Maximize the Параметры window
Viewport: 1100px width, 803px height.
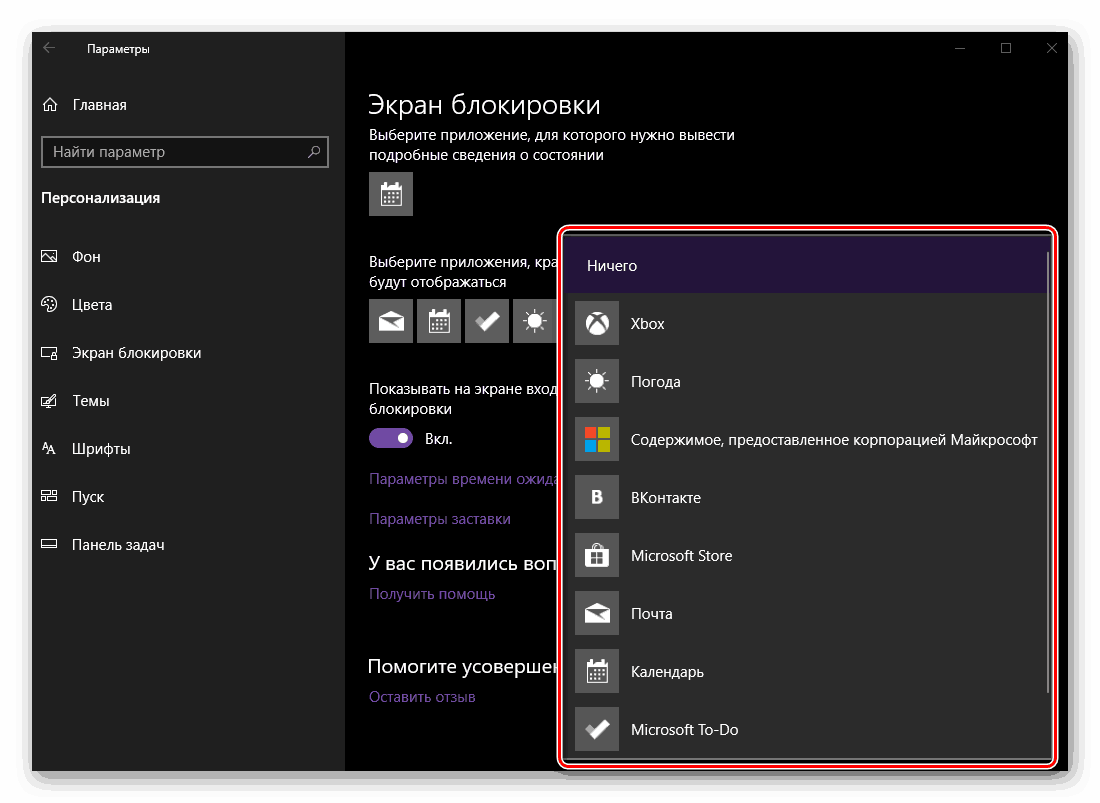[1006, 48]
